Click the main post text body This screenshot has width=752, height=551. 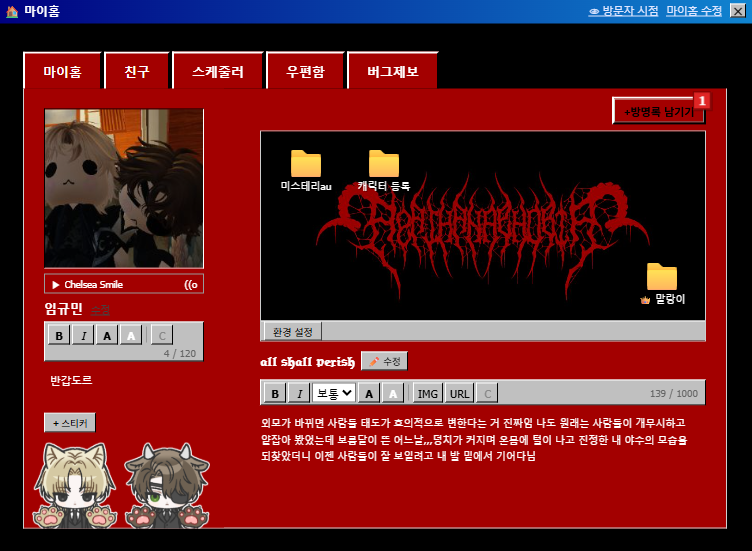tap(474, 439)
